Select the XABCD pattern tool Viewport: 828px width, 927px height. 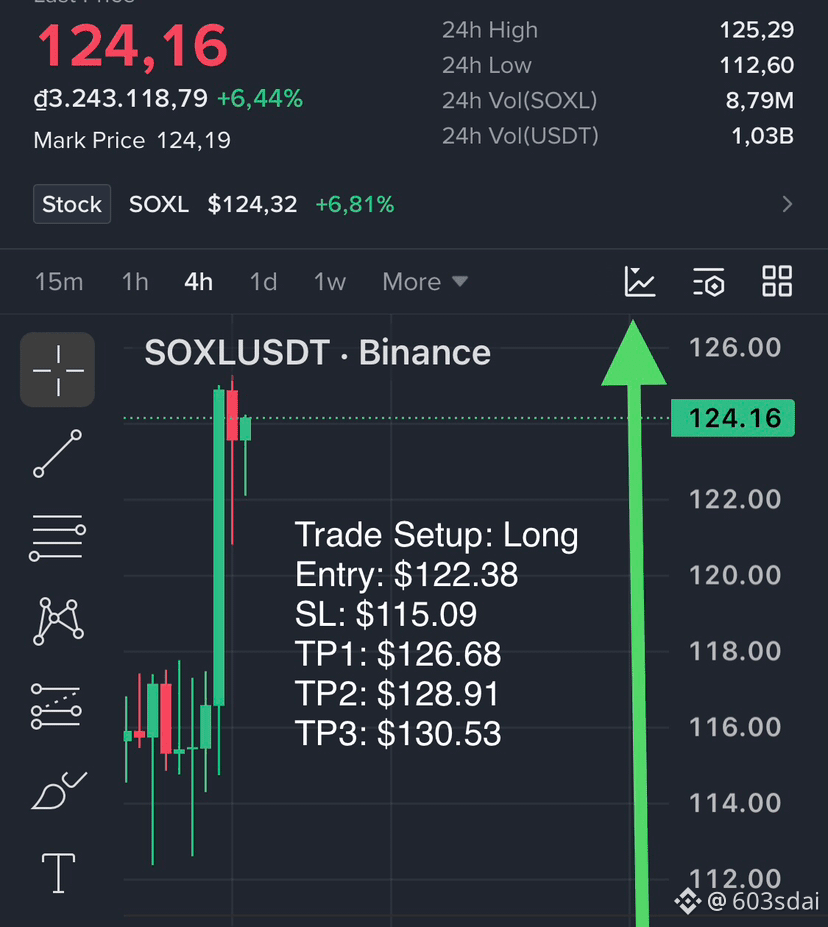pyautogui.click(x=58, y=621)
